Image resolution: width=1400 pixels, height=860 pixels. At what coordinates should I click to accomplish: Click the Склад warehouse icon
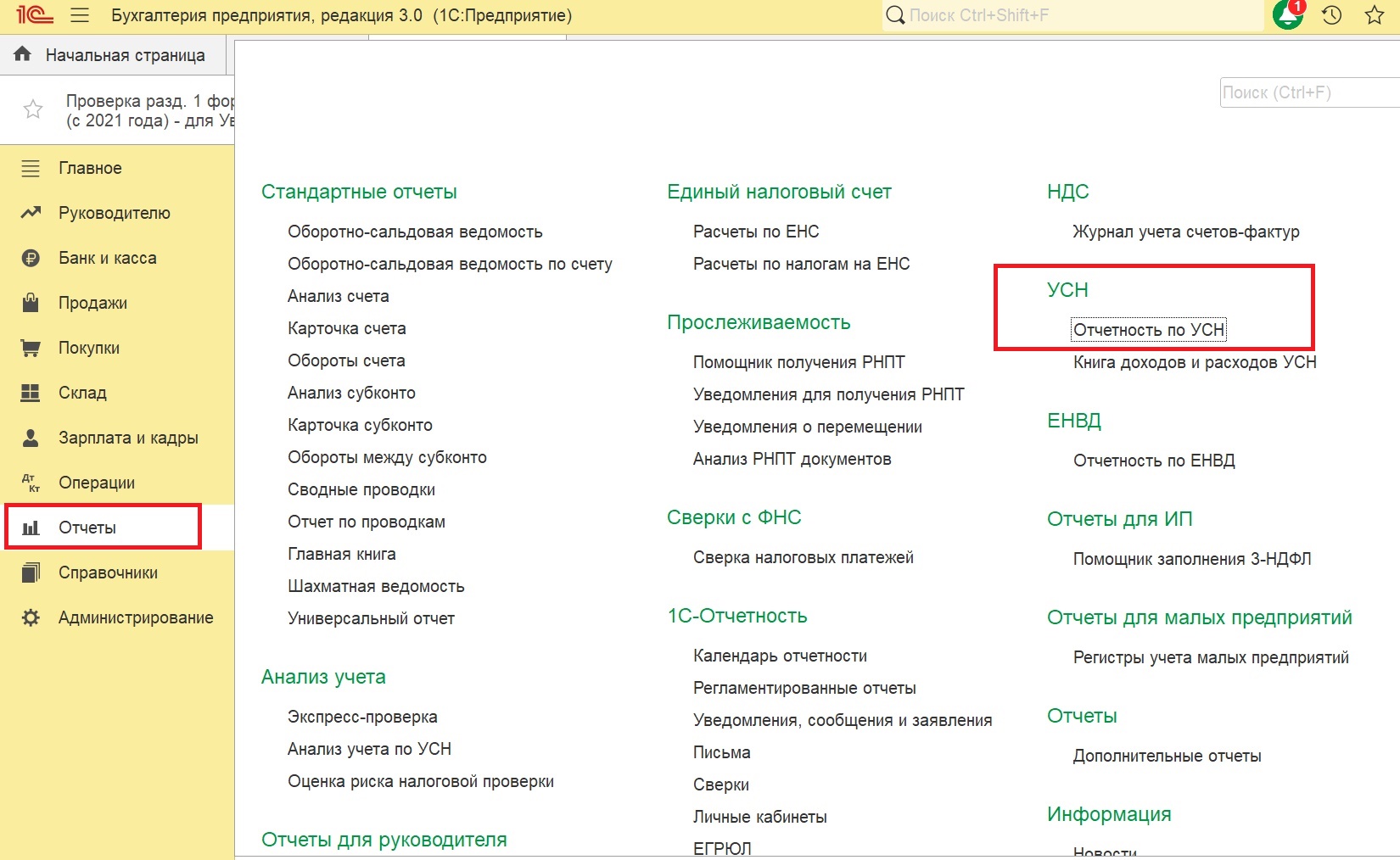[31, 393]
